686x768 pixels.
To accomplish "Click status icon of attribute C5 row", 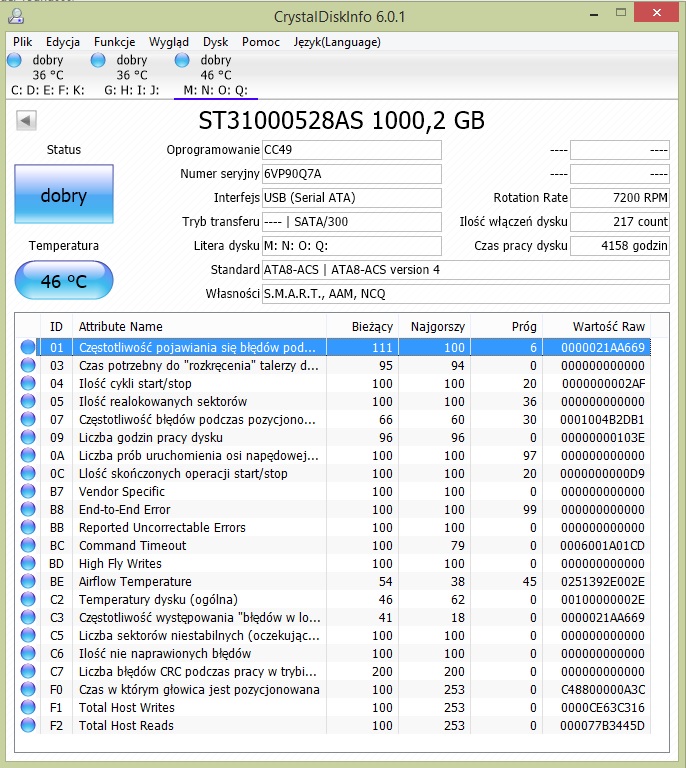I will point(28,636).
